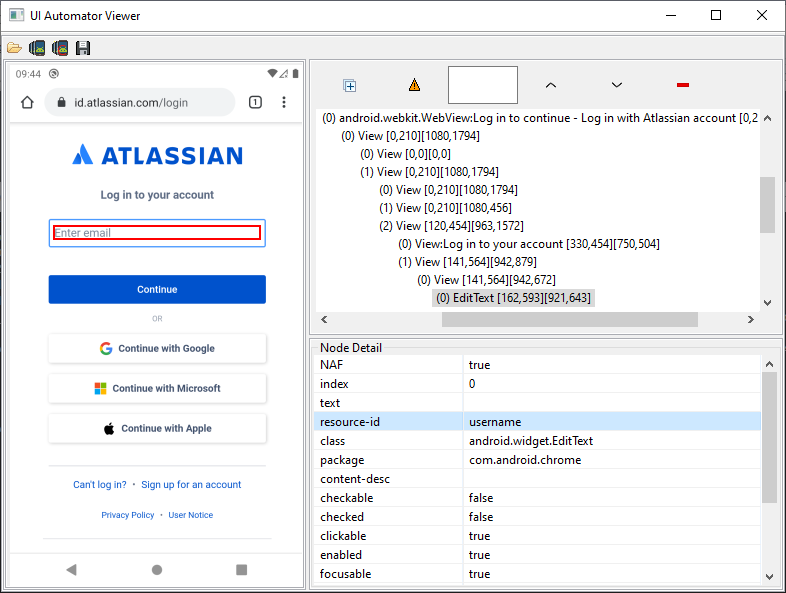Click the hierarchy search text box
Viewport: 786px width, 593px height.
[483, 85]
